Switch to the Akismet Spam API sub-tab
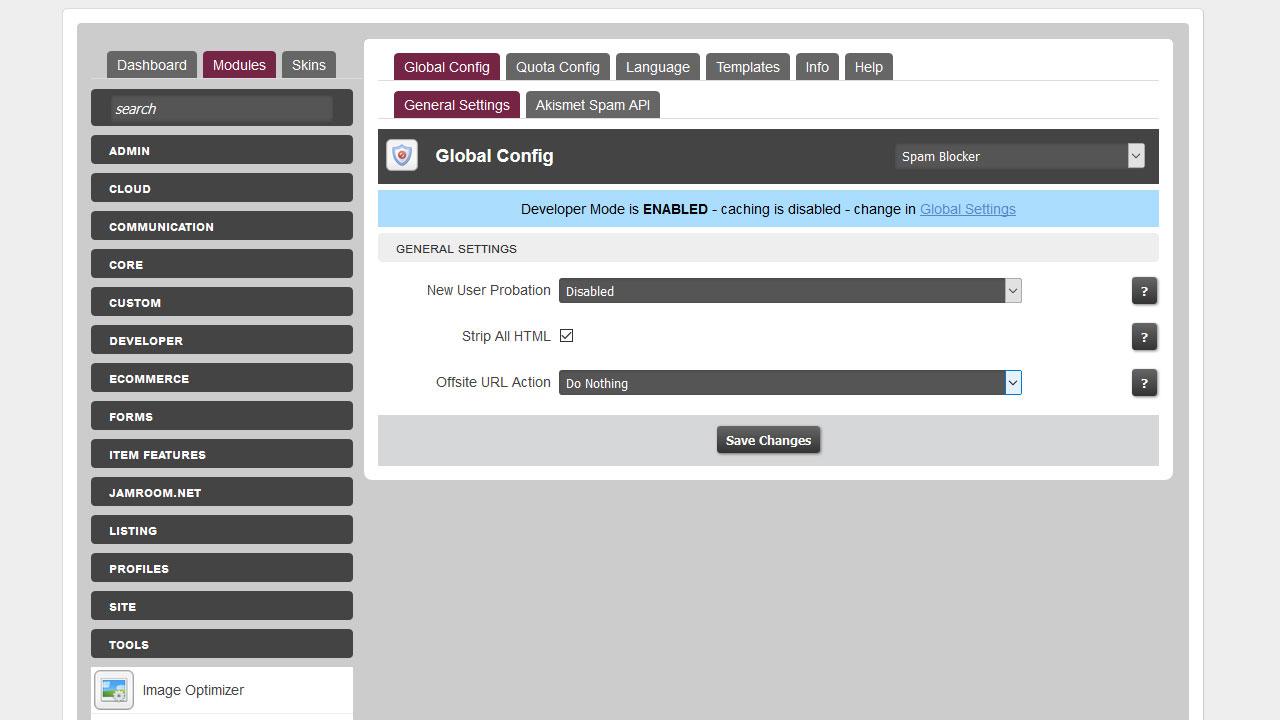1280x720 pixels. tap(593, 105)
